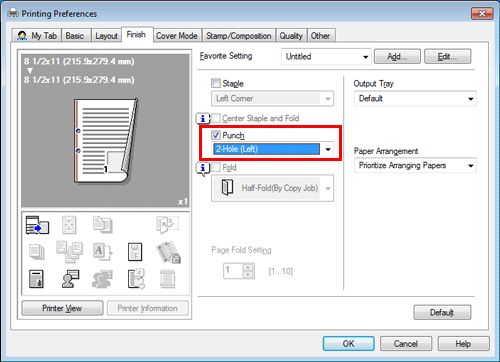500x362 pixels.
Task: Click the Printer View button
Action: (62, 308)
